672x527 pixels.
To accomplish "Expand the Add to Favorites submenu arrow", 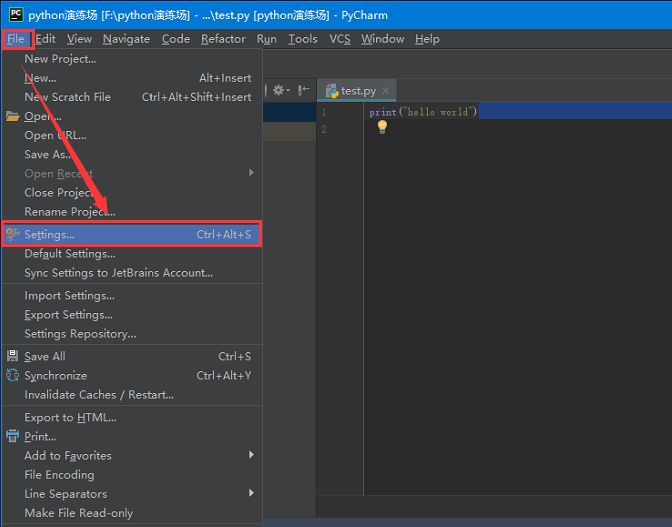I will coord(251,454).
